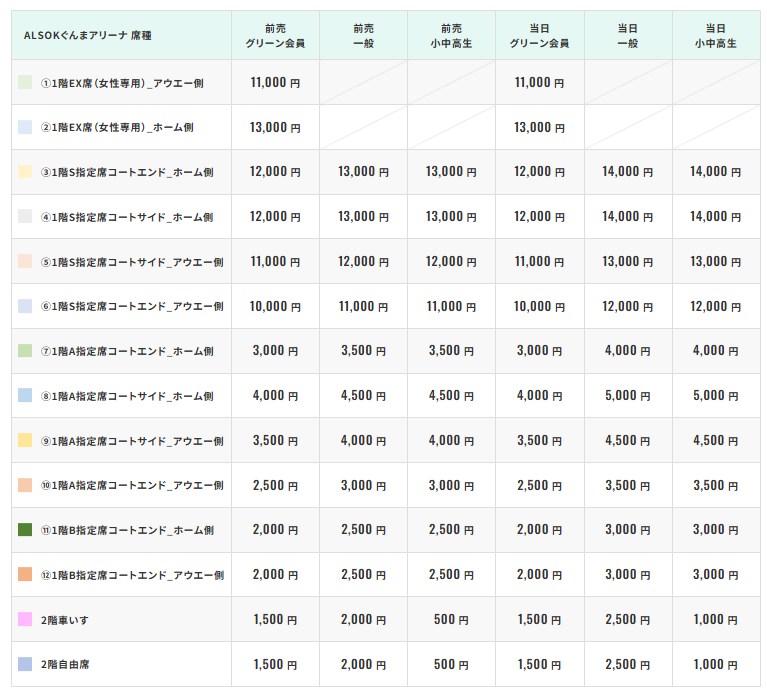Viewport: 767px width, 696px height.
Task: Select row label ⑨1階A指定席コートサイド_アウエー側
Action: point(132,441)
